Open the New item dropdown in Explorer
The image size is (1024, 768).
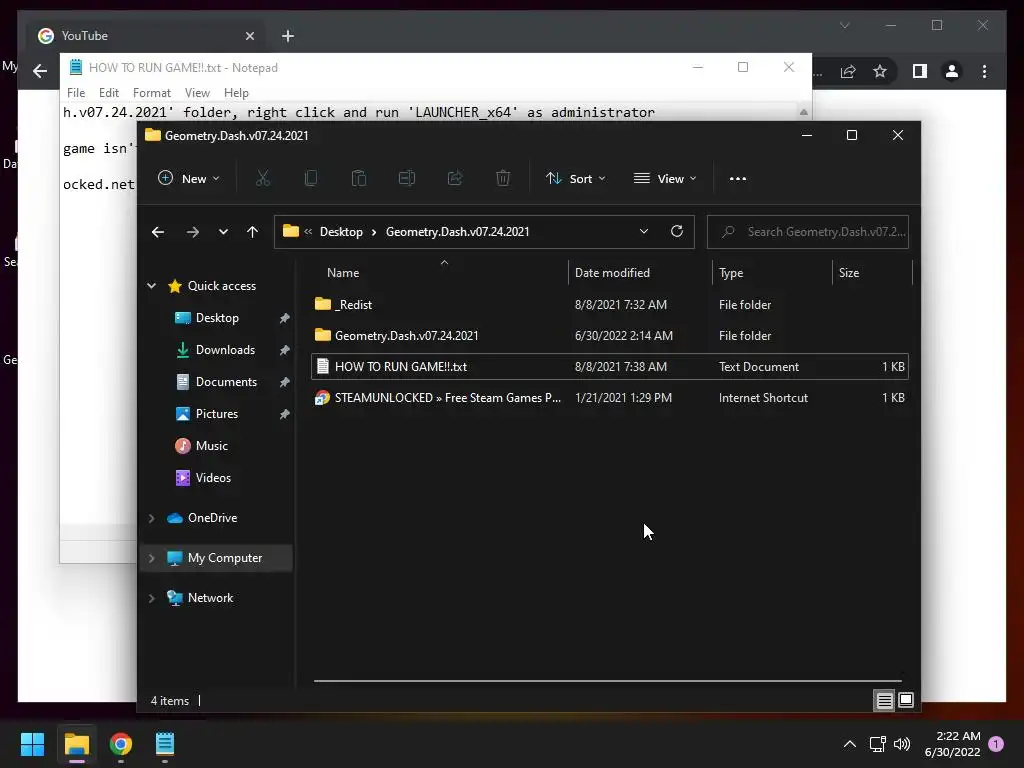click(x=189, y=178)
